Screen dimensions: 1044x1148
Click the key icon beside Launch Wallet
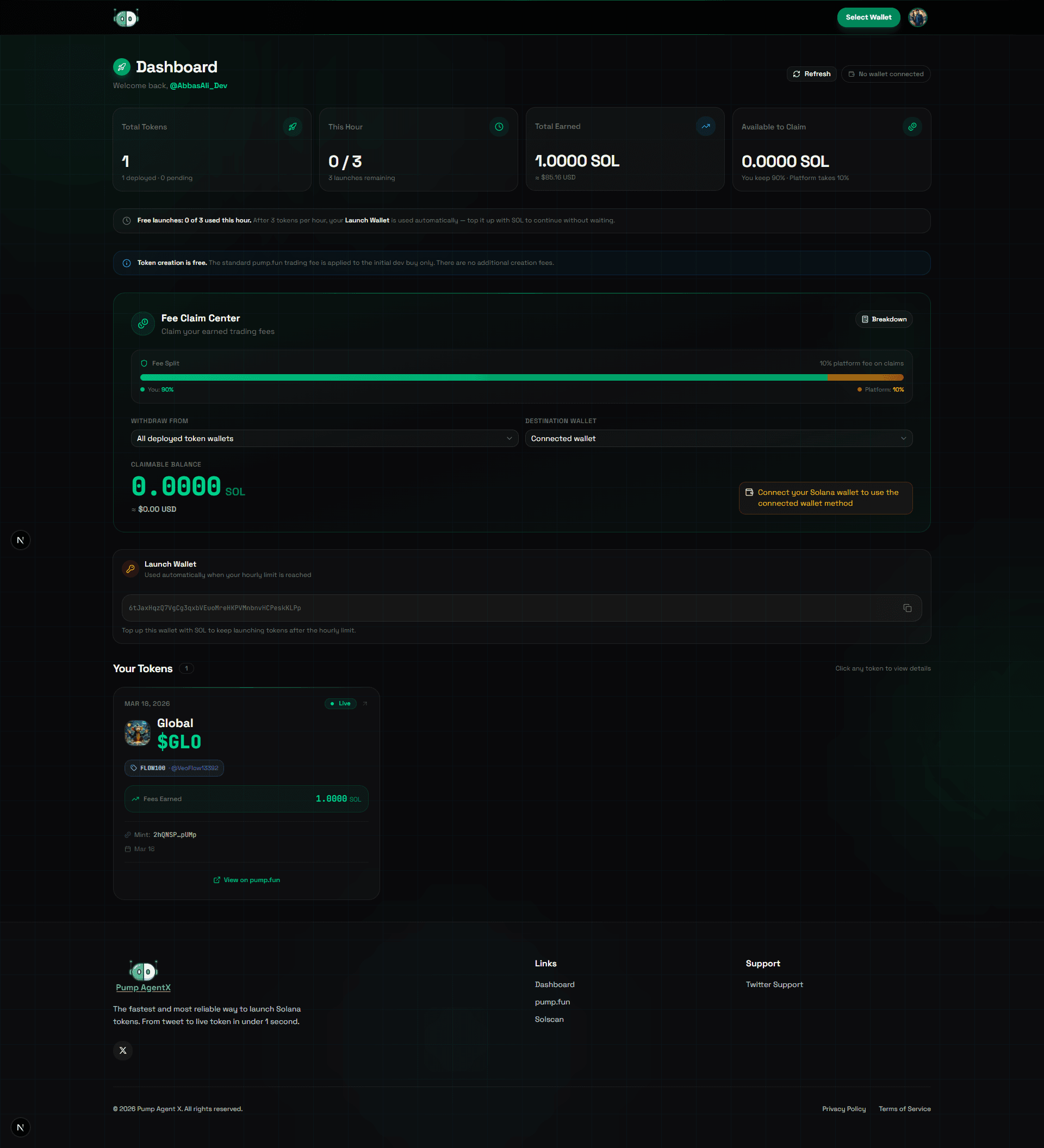pyautogui.click(x=130, y=569)
